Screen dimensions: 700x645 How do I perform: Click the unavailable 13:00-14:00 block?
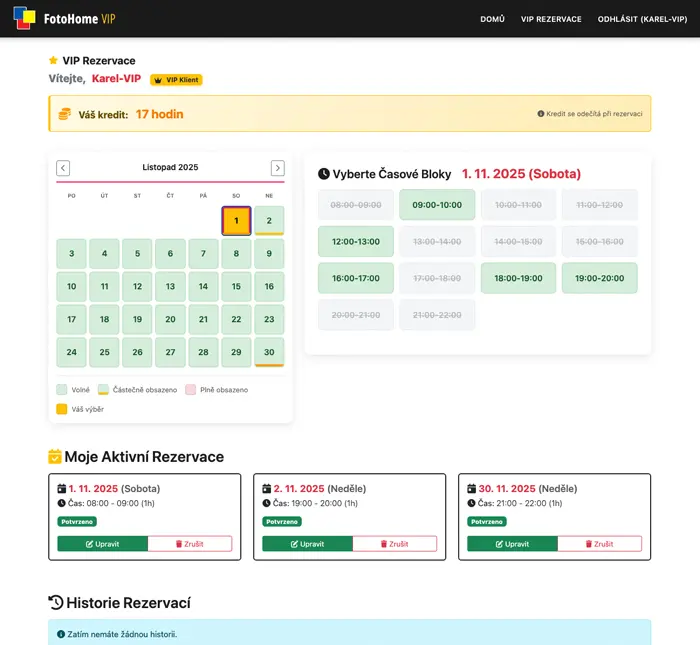tap(437, 241)
